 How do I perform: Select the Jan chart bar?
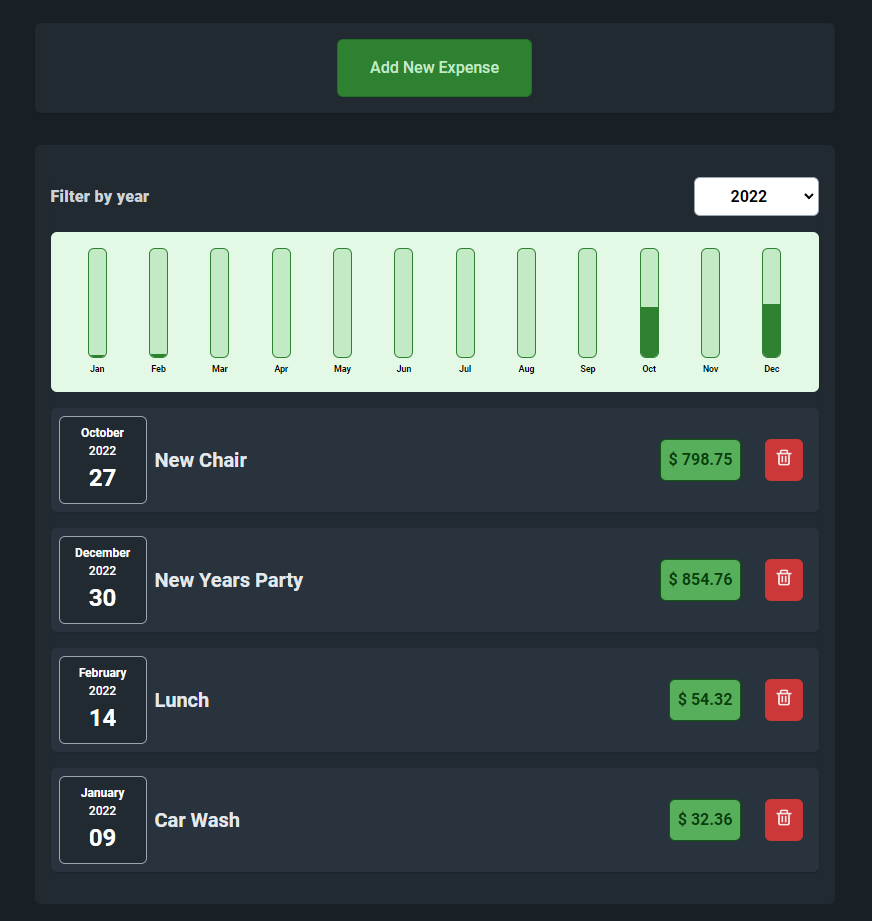click(x=97, y=303)
